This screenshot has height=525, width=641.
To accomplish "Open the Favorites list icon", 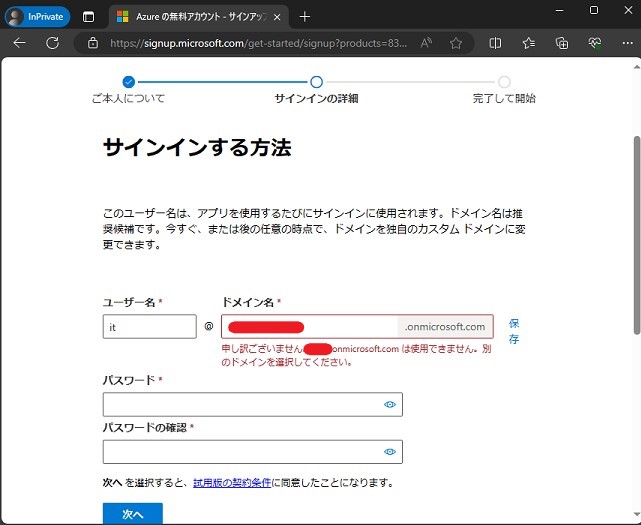I will point(529,43).
